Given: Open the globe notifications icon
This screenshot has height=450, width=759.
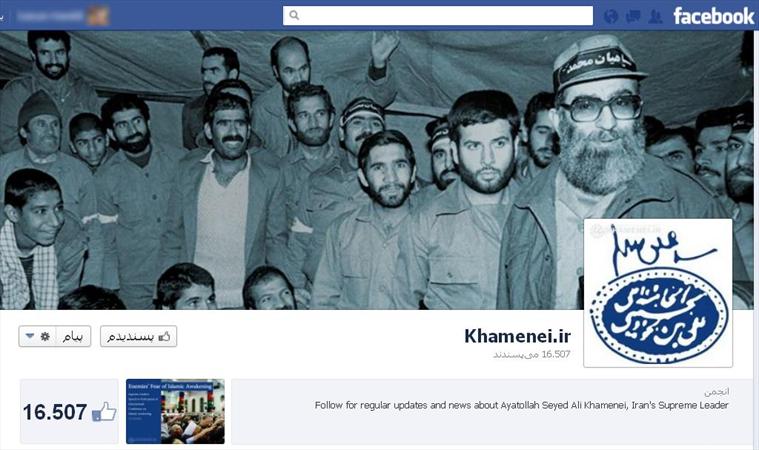Looking at the screenshot, I should point(611,16).
